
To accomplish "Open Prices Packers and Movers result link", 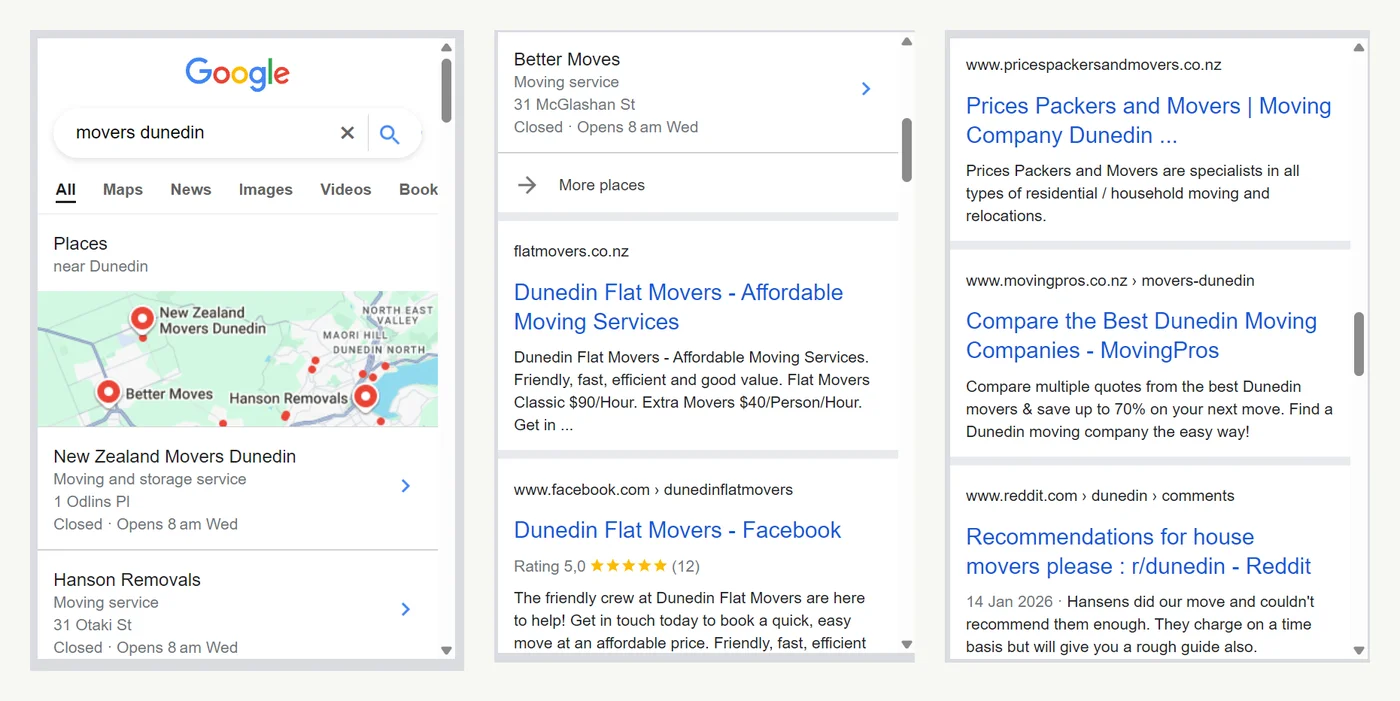I will tap(1148, 120).
